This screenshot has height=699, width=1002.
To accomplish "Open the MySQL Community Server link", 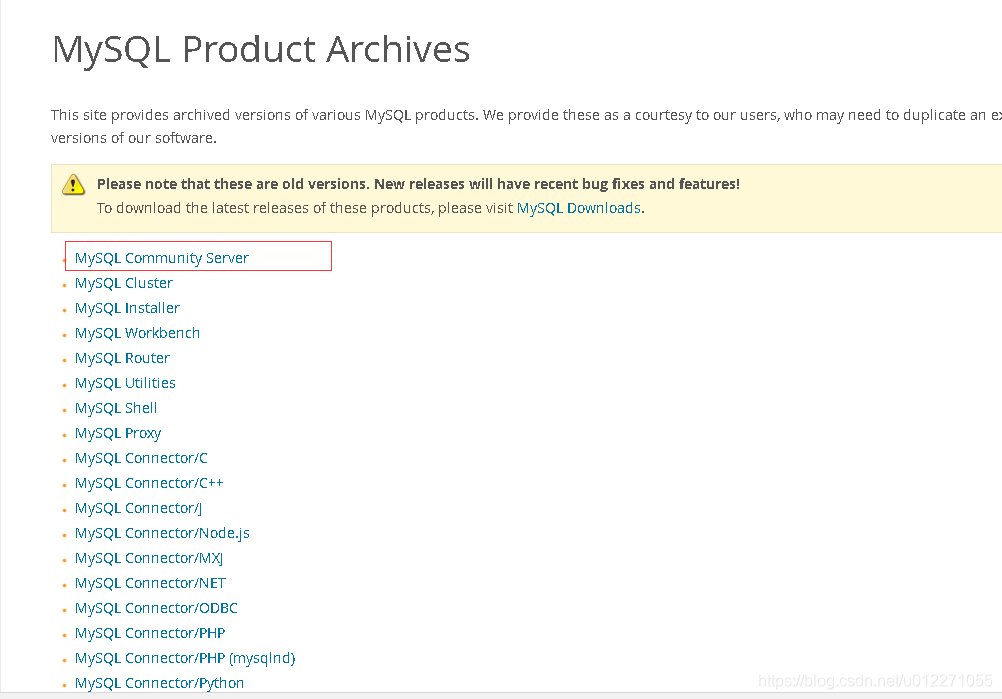I will (x=162, y=258).
